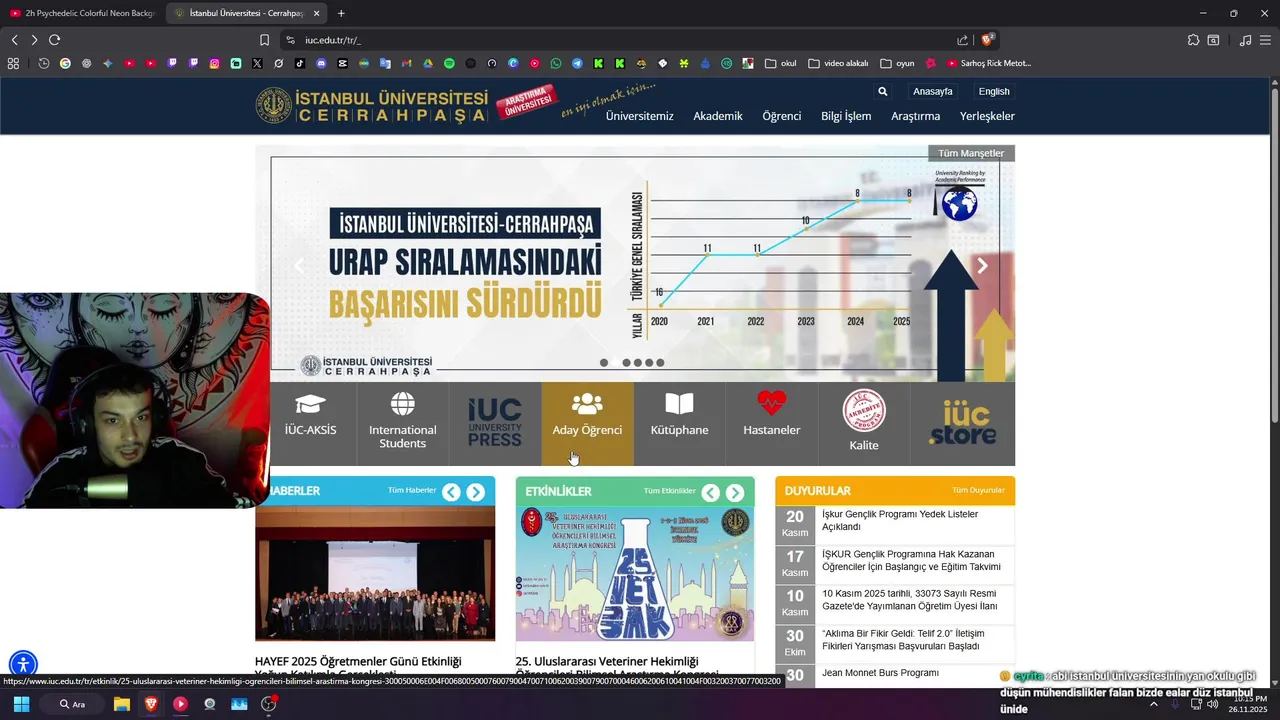The height and width of the screenshot is (720, 1280).
Task: Open the Spotify bookmark icon
Action: coord(449,63)
